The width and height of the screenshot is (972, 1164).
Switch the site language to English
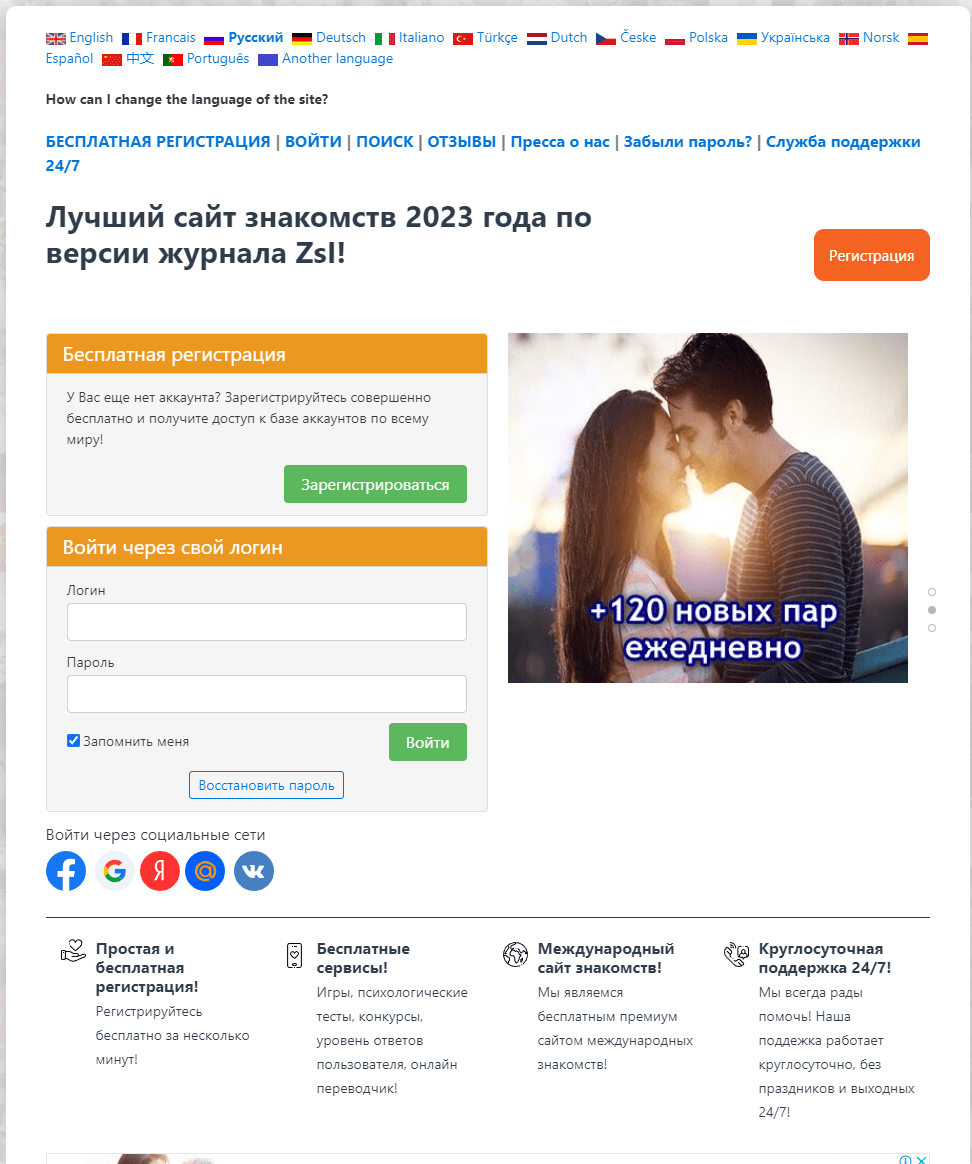[x=79, y=38]
